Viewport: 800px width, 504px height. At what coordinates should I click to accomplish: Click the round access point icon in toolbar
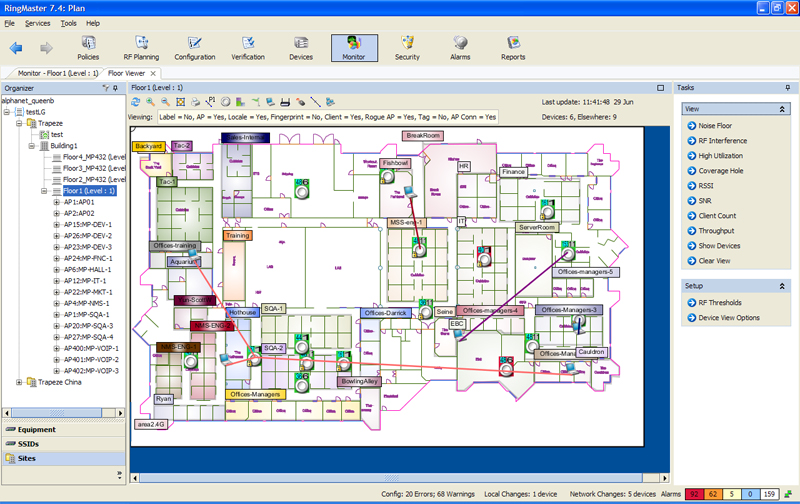(x=226, y=102)
